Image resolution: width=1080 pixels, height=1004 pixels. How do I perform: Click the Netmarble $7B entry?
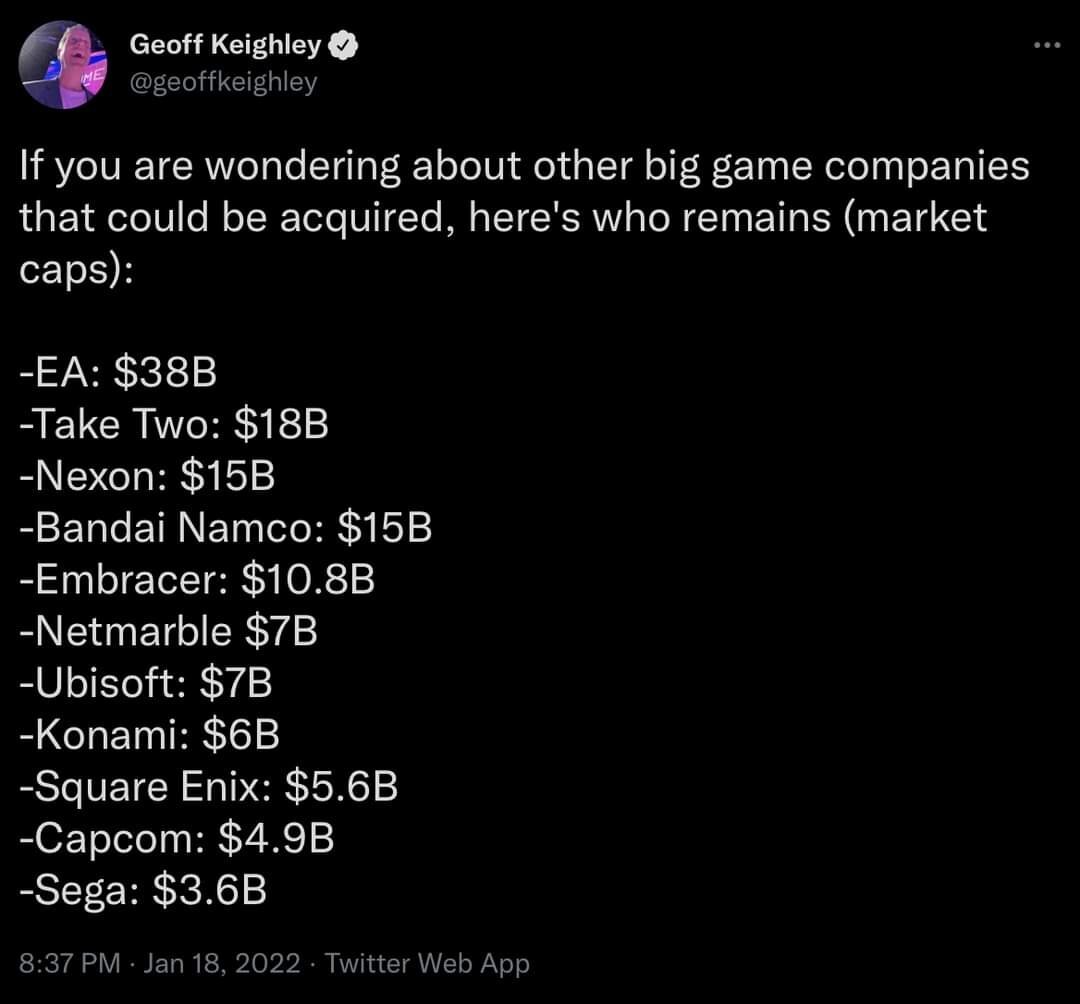click(169, 631)
